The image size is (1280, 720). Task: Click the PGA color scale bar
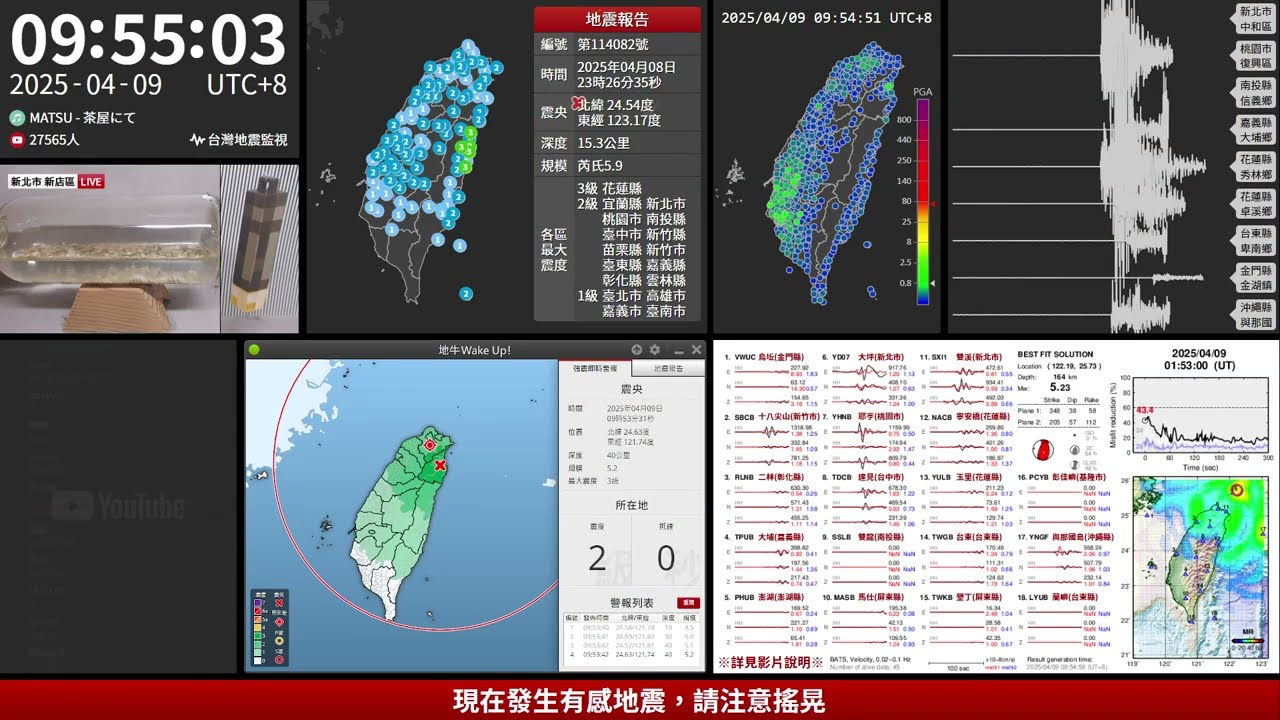(x=922, y=200)
